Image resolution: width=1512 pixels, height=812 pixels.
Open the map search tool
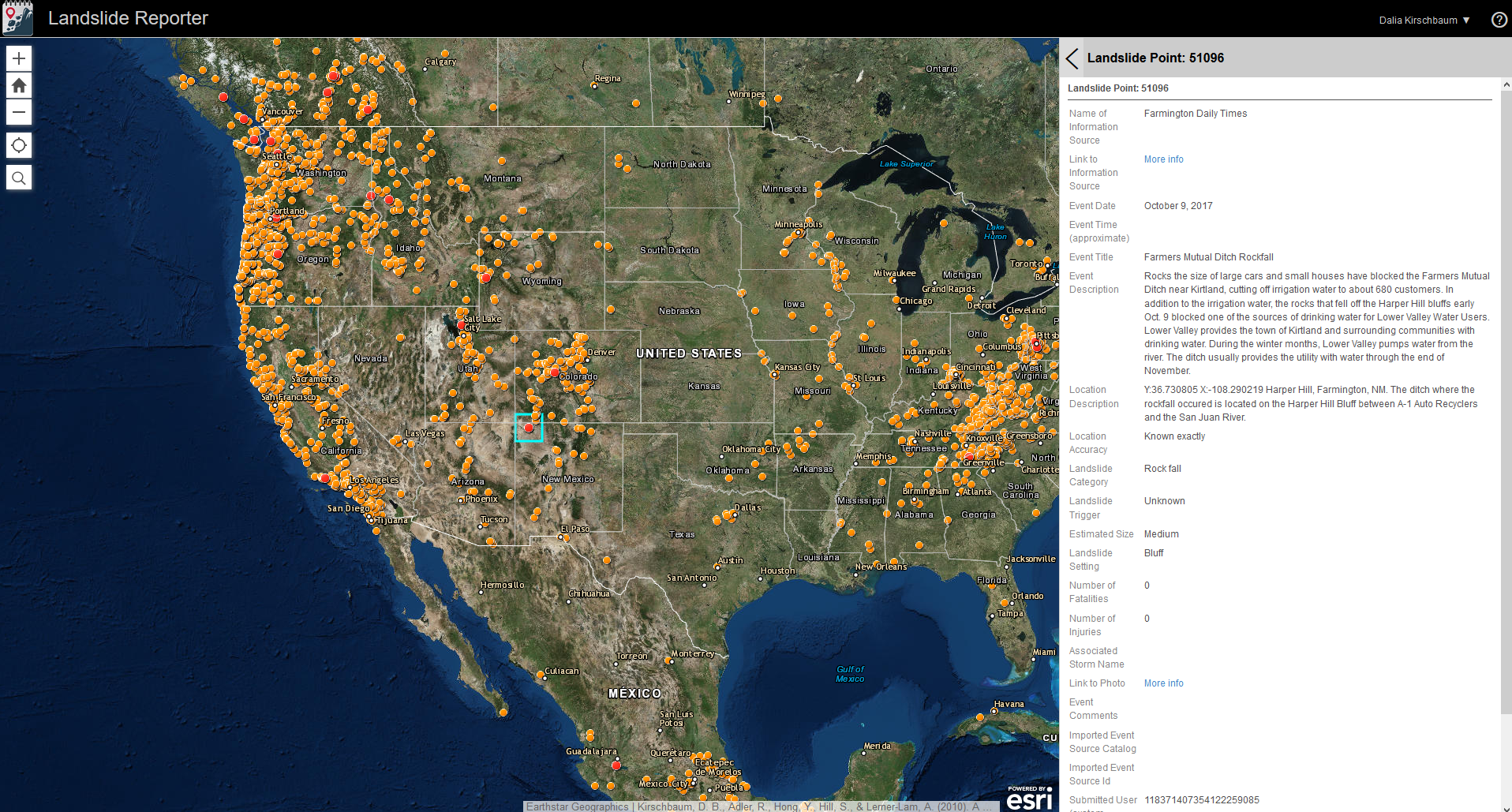coord(19,178)
